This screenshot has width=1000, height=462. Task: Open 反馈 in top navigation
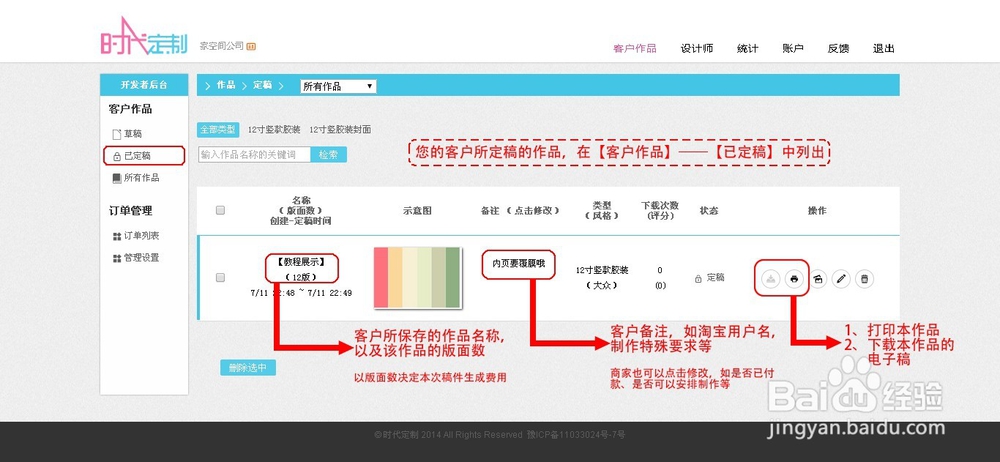(x=838, y=48)
